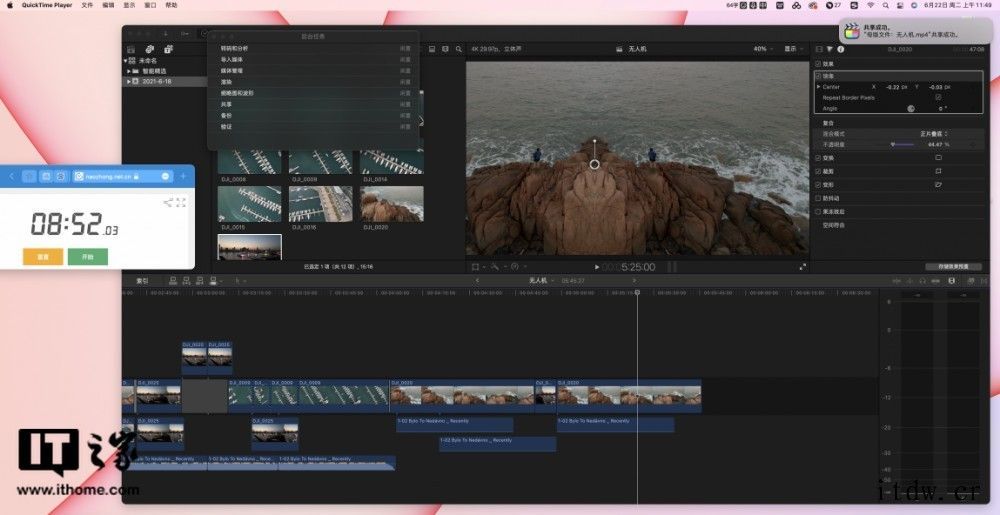Open the keyword editor key icon
Viewport: 1000px width, 515px height.
tap(185, 33)
